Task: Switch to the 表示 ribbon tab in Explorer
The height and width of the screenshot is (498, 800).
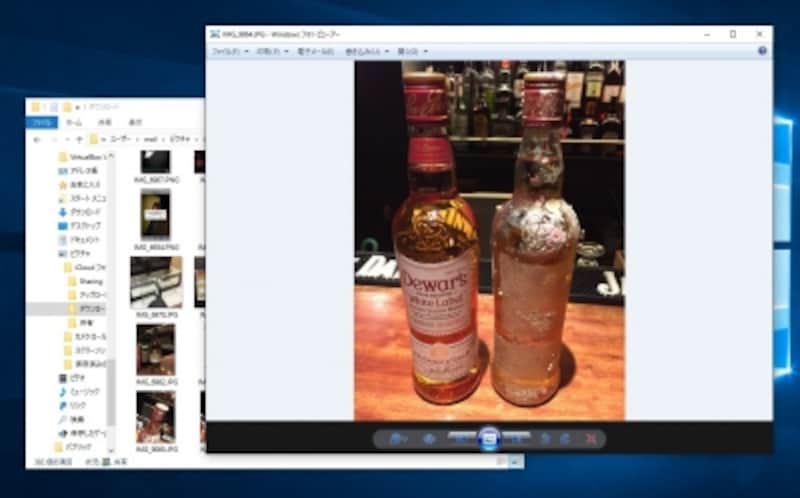Action: point(135,122)
